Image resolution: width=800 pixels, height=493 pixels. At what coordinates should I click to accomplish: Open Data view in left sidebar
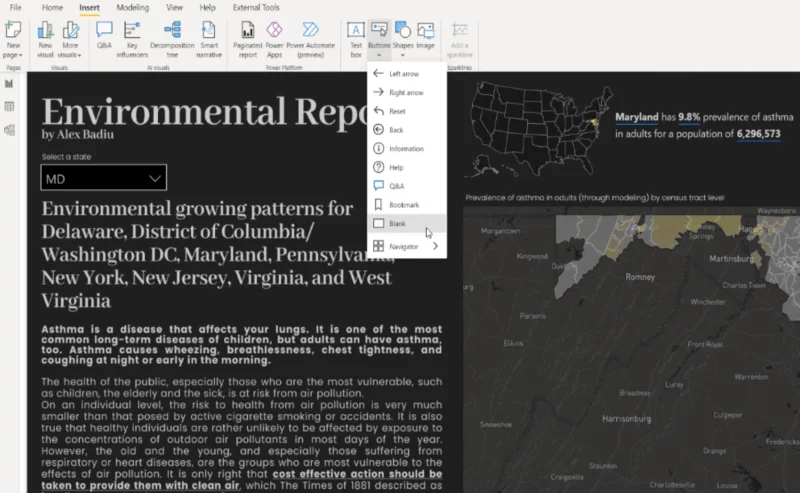tap(9, 106)
